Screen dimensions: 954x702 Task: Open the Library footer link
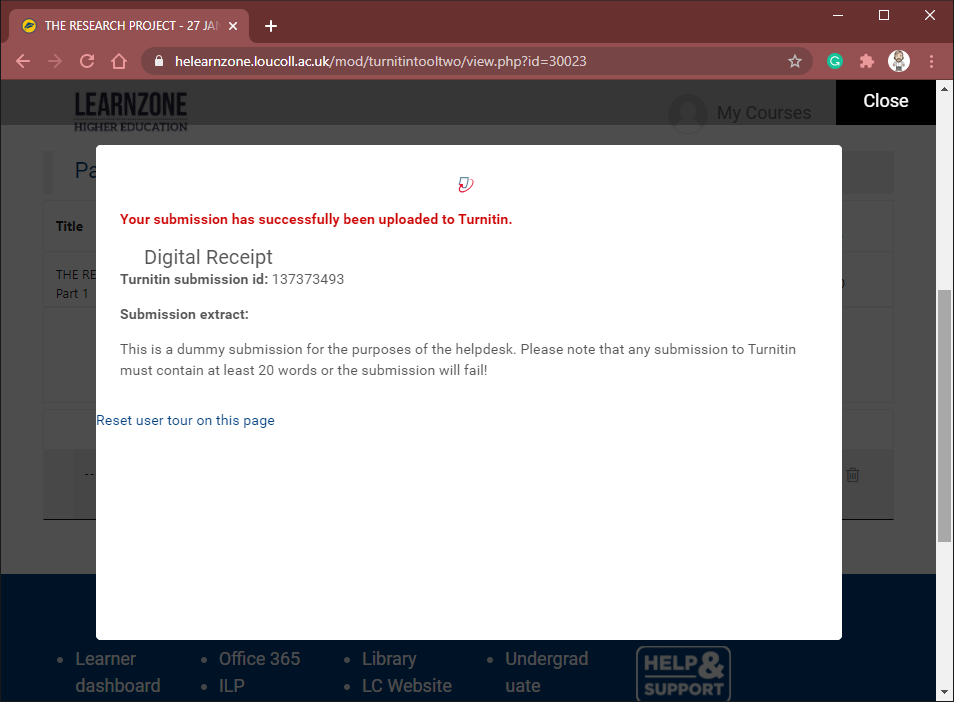point(389,659)
